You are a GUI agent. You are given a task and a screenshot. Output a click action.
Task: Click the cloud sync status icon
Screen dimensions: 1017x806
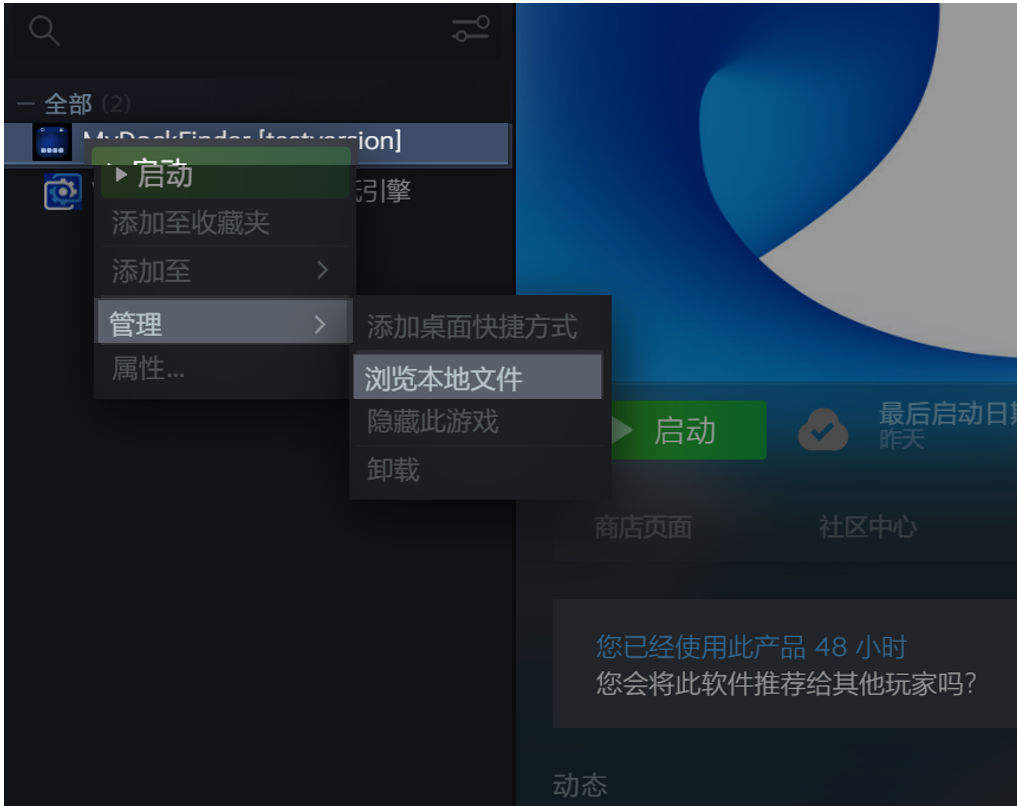823,431
